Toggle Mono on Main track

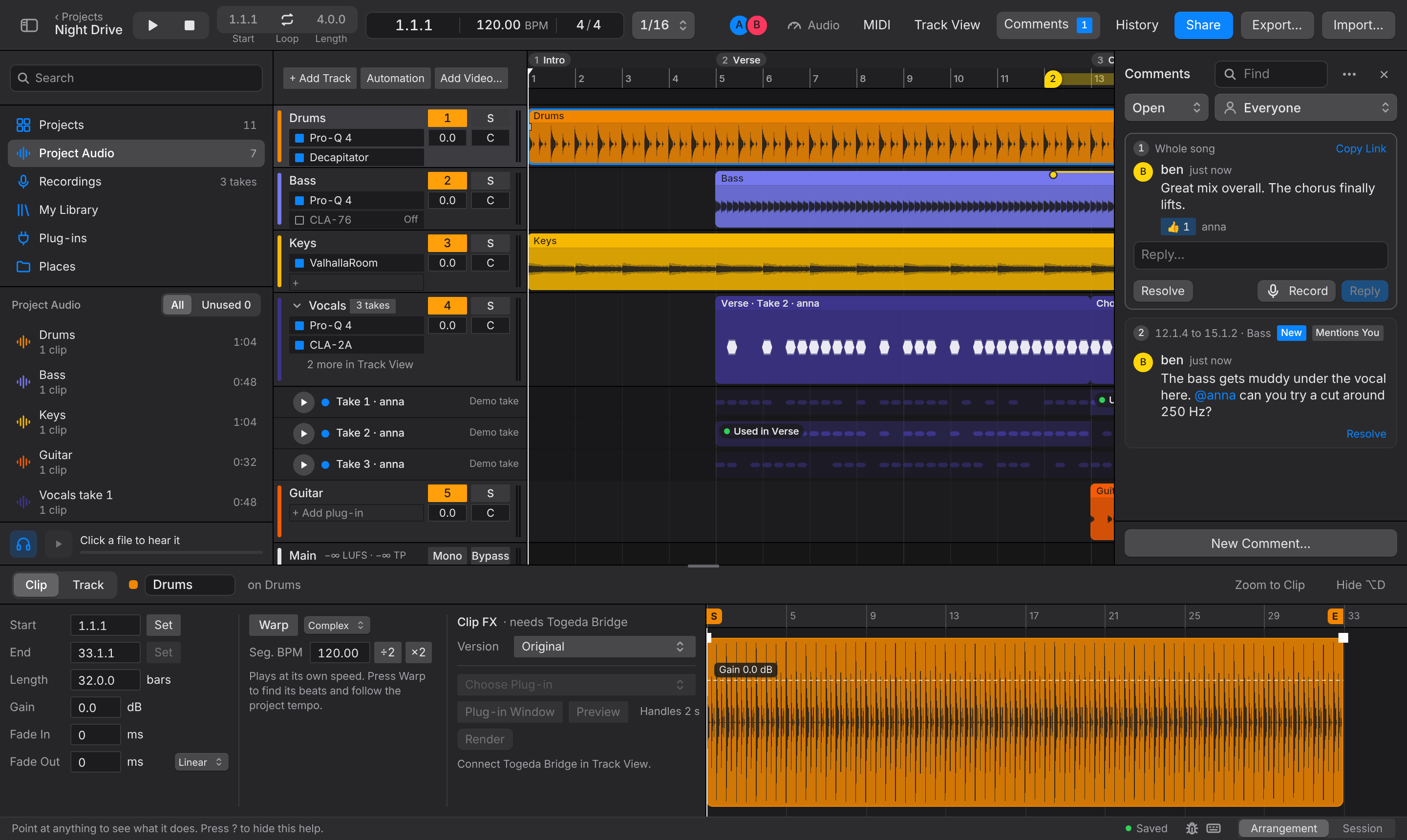coord(447,555)
